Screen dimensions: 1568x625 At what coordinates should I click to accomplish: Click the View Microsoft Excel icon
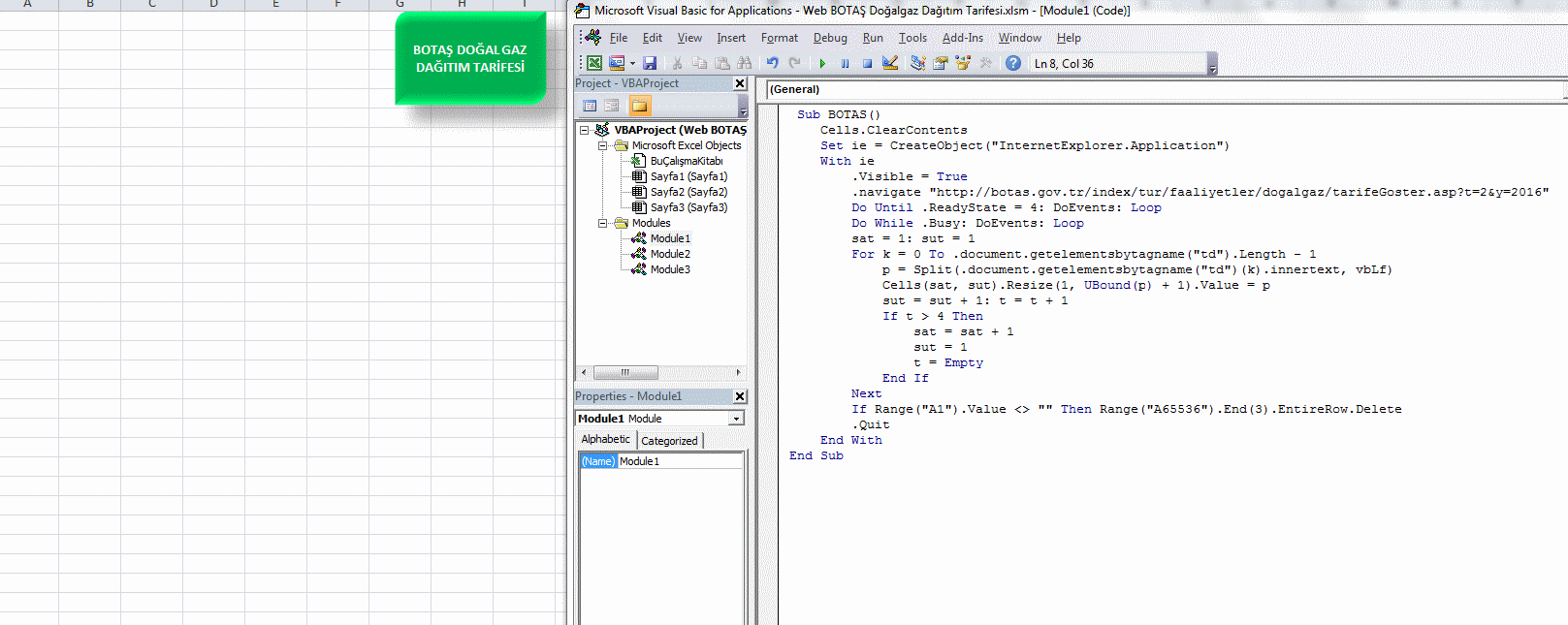point(594,63)
